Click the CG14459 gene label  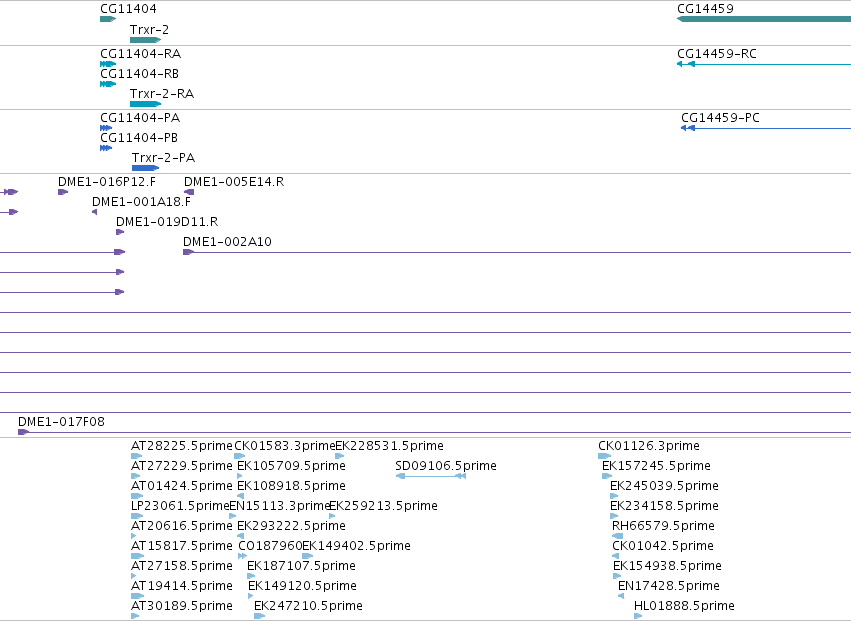click(x=705, y=9)
